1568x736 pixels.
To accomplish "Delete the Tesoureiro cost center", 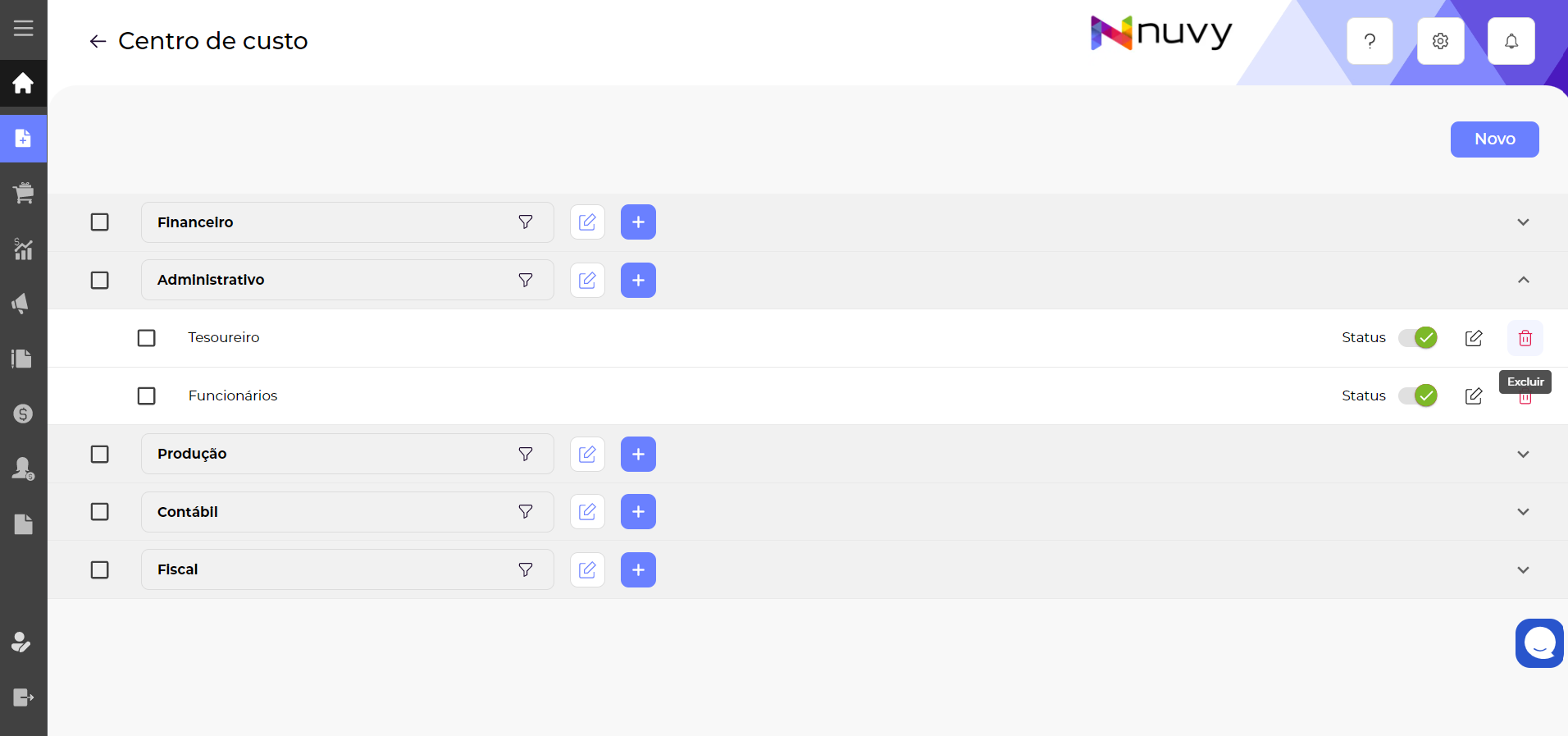I will 1525,338.
